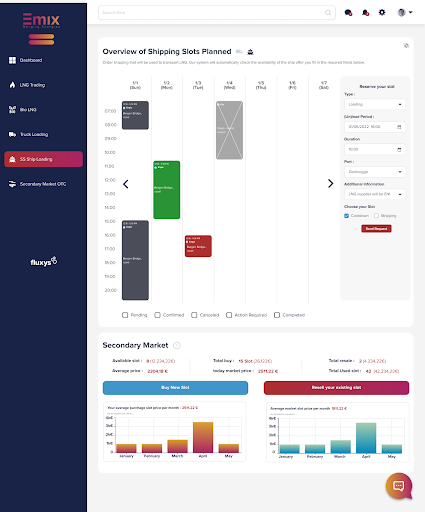425x512 pixels.
Task: Click the blue Buy New Slot button
Action: click(175, 388)
